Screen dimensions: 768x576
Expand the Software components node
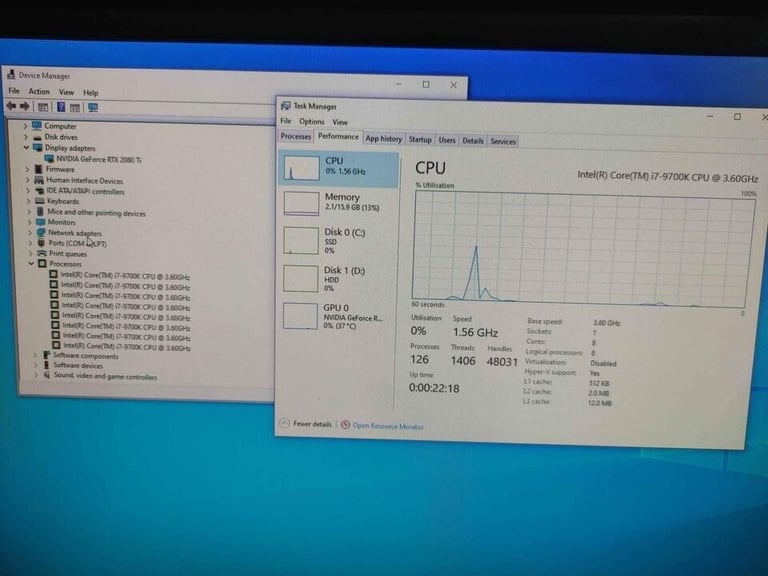pos(35,355)
